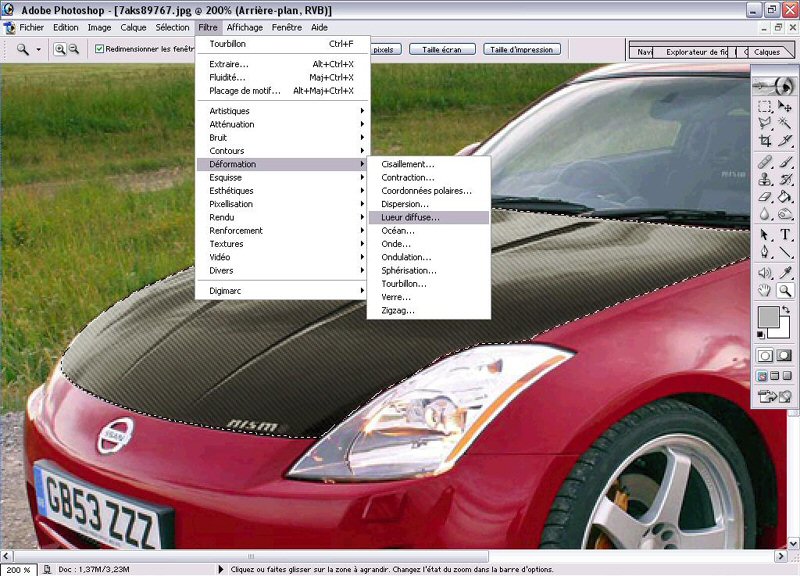Expand the Esquisse submenu

283,178
